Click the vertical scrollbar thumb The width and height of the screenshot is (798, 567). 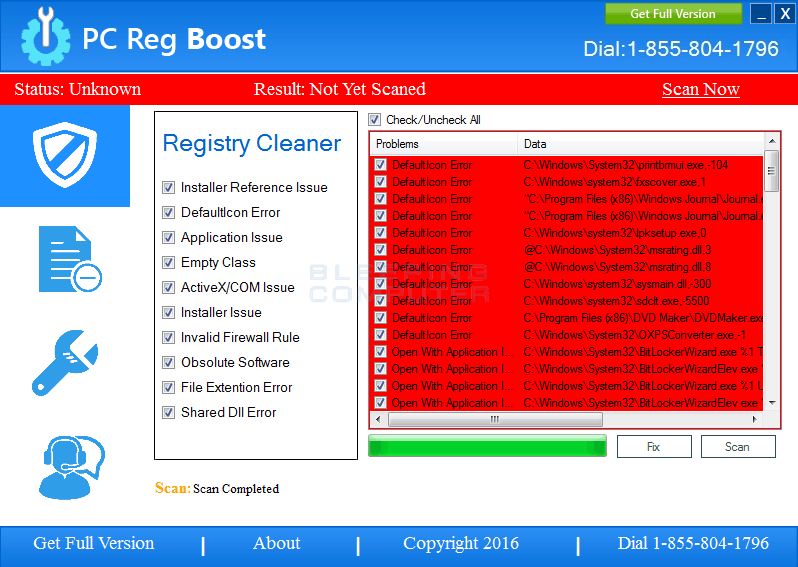[x=772, y=171]
